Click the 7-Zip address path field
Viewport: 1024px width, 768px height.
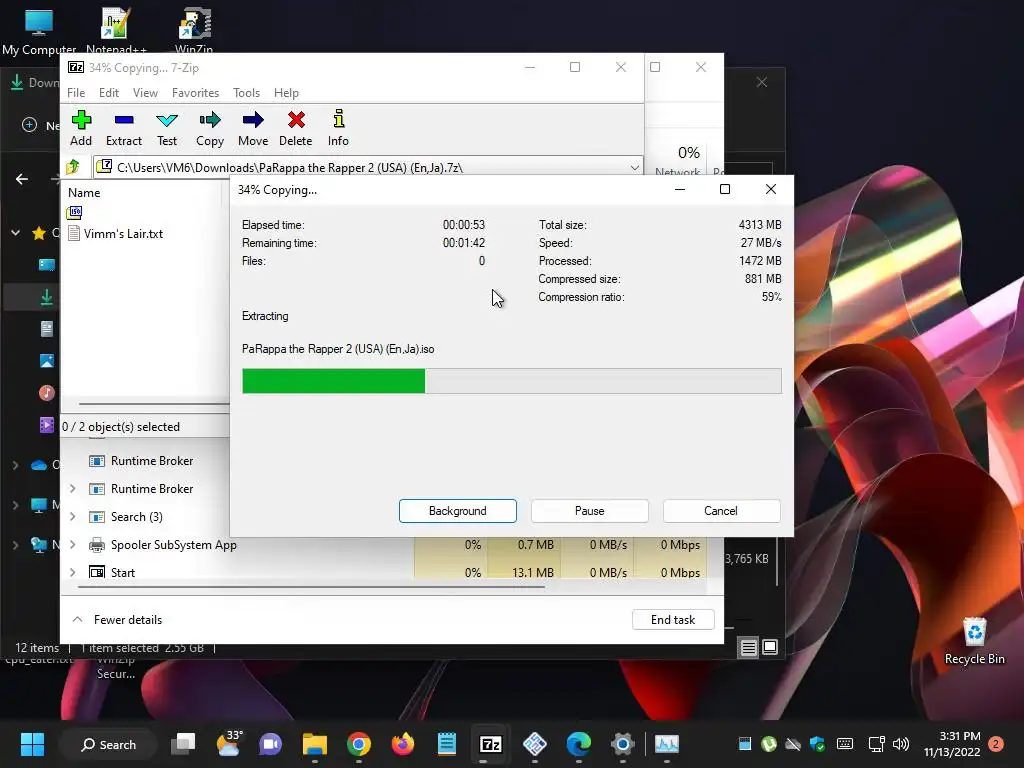[368, 168]
